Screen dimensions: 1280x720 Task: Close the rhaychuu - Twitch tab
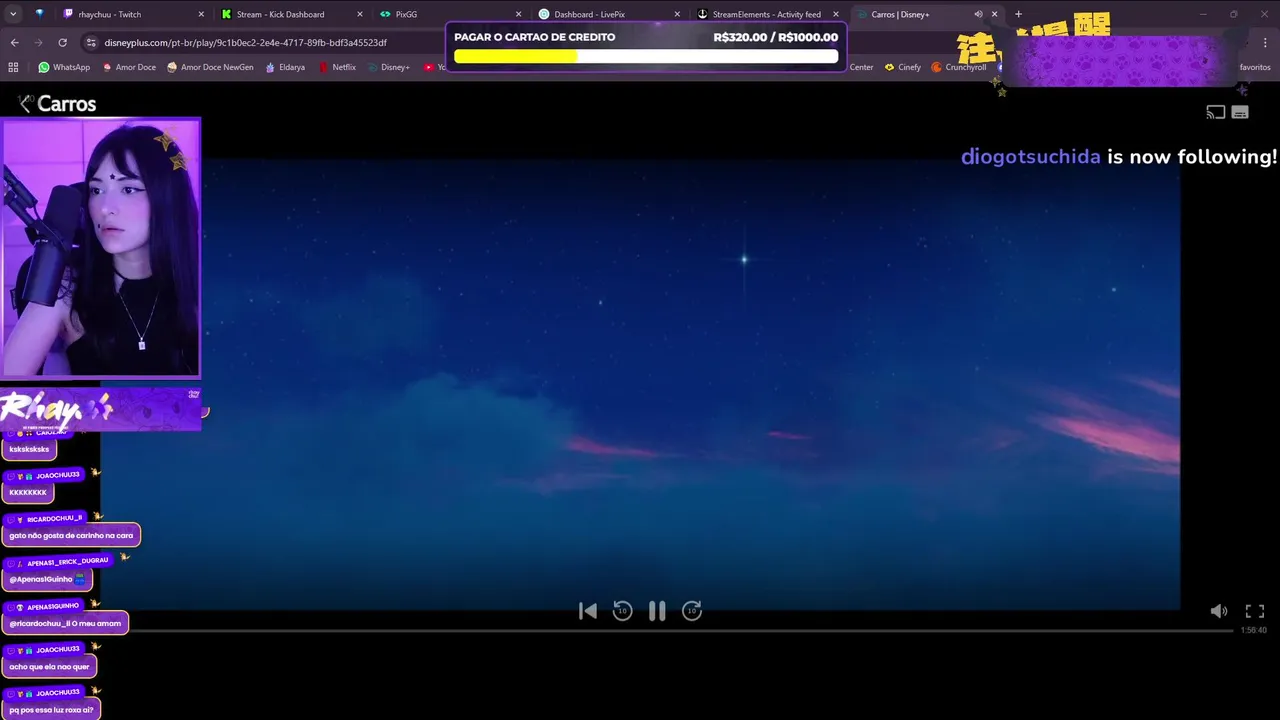pos(201,14)
